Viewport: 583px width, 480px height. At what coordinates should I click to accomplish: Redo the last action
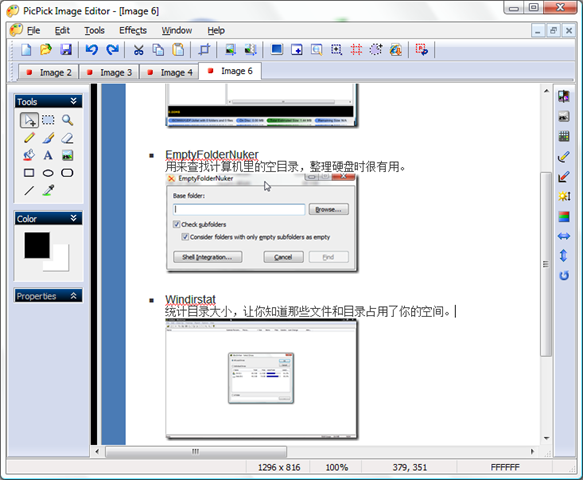click(112, 49)
